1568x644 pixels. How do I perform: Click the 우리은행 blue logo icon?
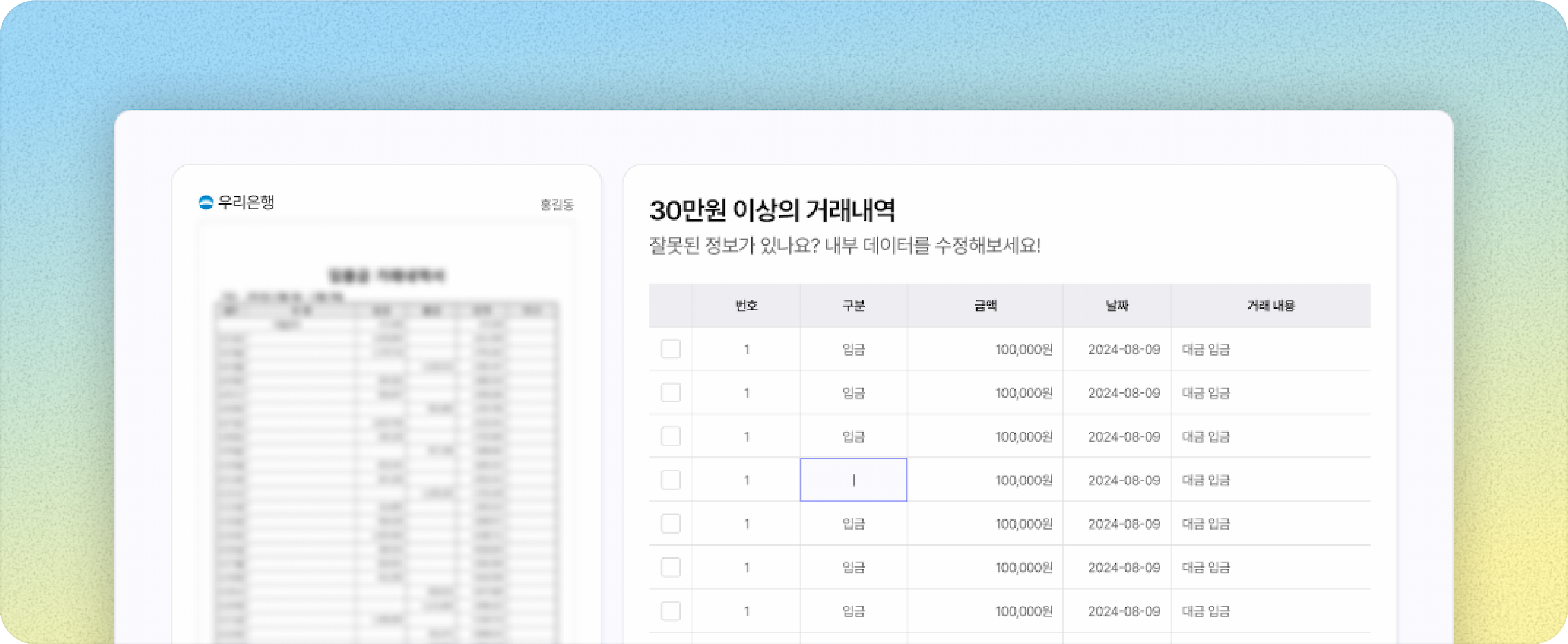pos(206,202)
